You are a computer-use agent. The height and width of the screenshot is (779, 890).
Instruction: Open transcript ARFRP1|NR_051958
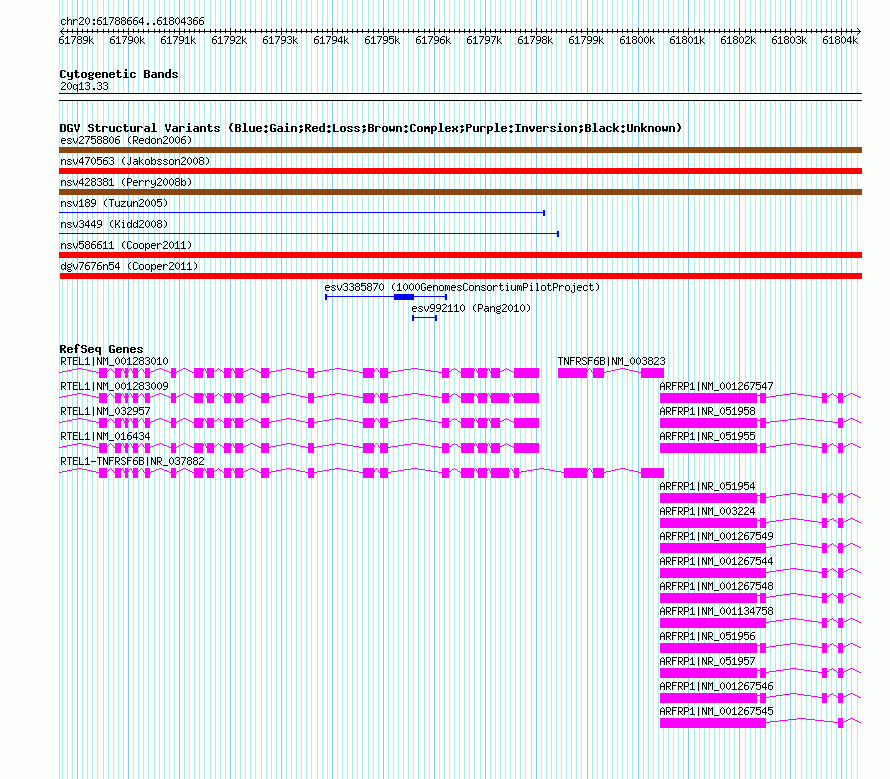707,411
